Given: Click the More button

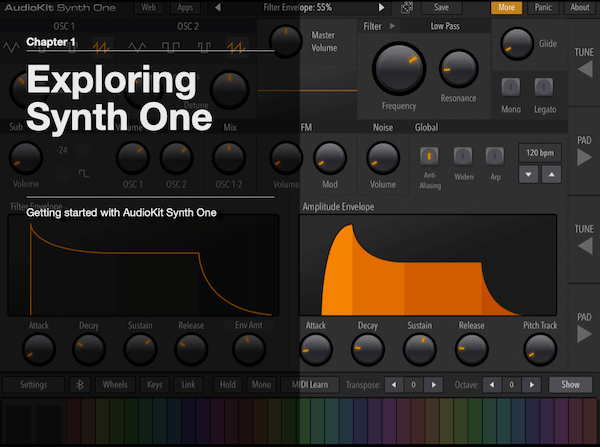Looking at the screenshot, I should [506, 7].
